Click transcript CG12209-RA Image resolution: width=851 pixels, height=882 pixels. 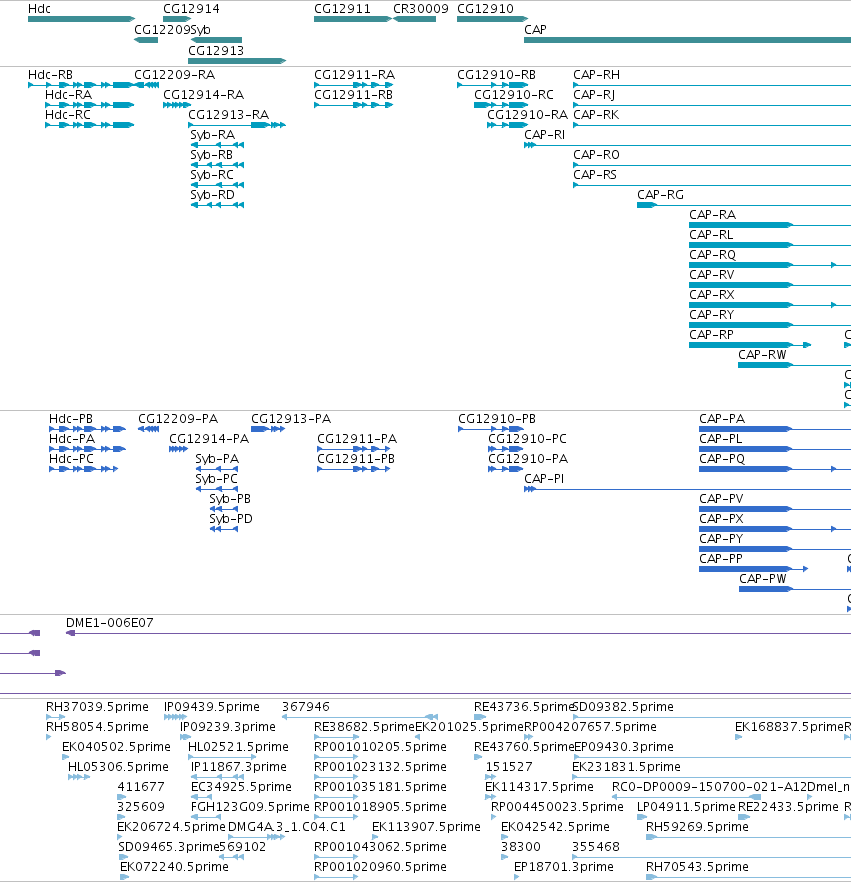pyautogui.click(x=146, y=85)
